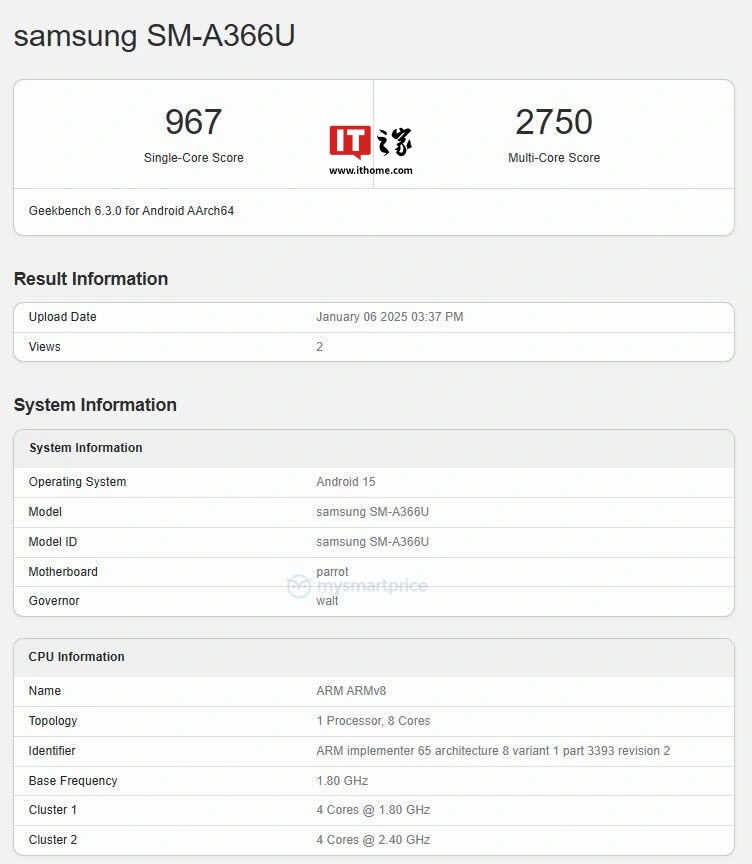Click the samsung SM-A366U page title
The image size is (752, 864).
[x=154, y=36]
